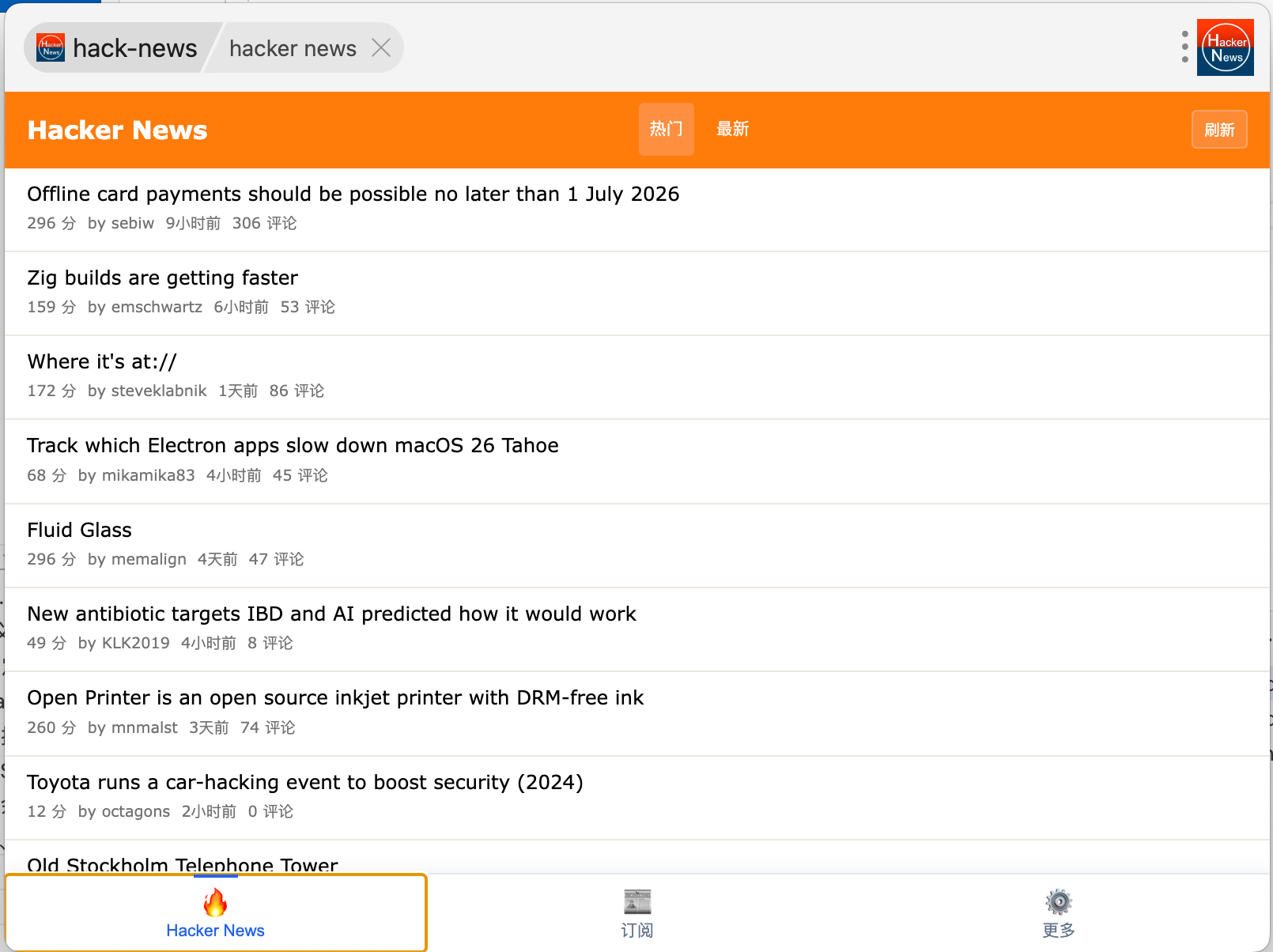Click the 刷新 refresh button

tap(1219, 130)
